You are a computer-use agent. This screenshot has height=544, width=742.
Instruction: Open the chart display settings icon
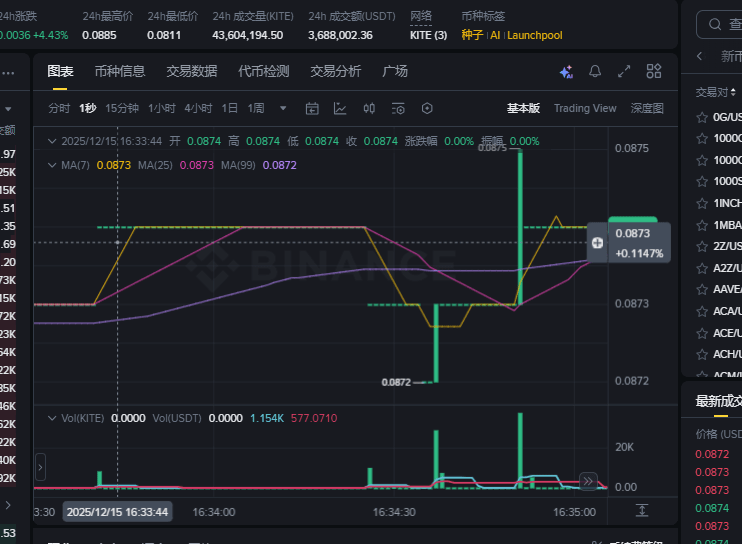pos(398,109)
